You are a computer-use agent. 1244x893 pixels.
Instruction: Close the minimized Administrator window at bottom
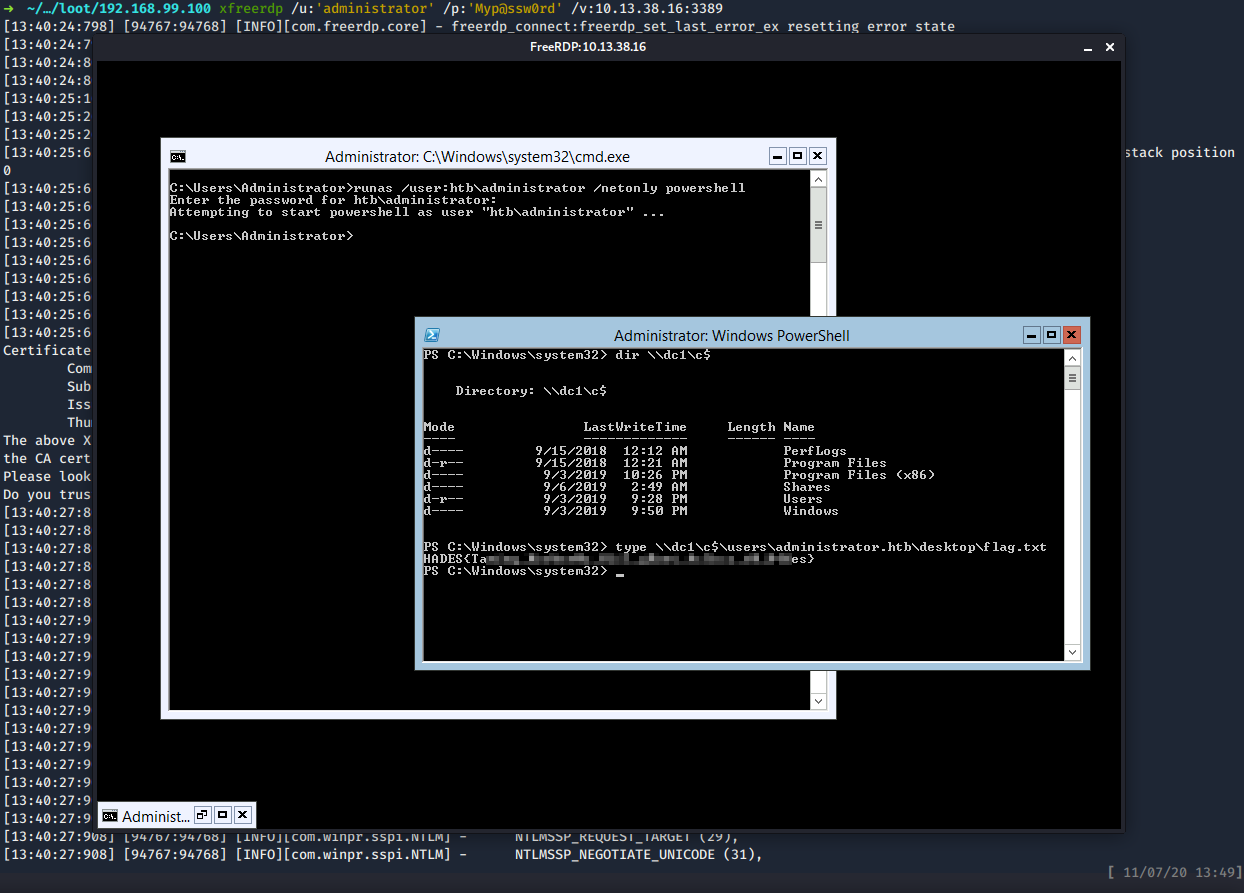tap(243, 815)
